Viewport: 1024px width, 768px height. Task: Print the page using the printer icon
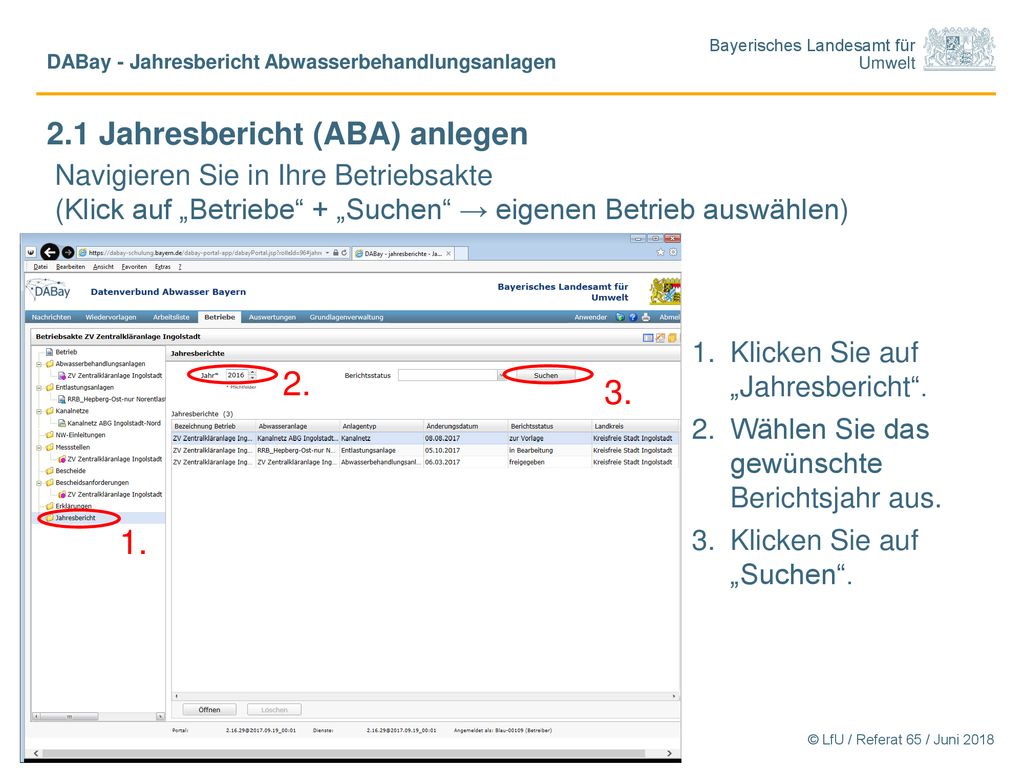point(646,317)
